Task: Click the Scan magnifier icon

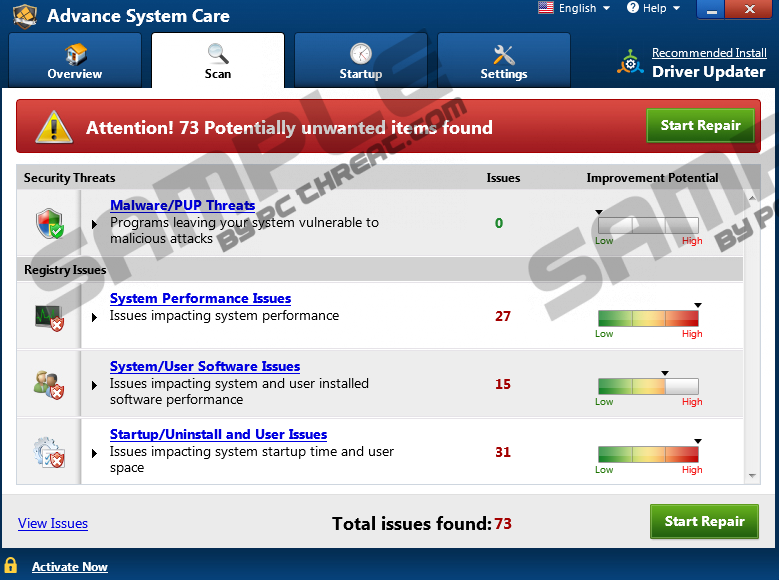Action: coord(218,54)
